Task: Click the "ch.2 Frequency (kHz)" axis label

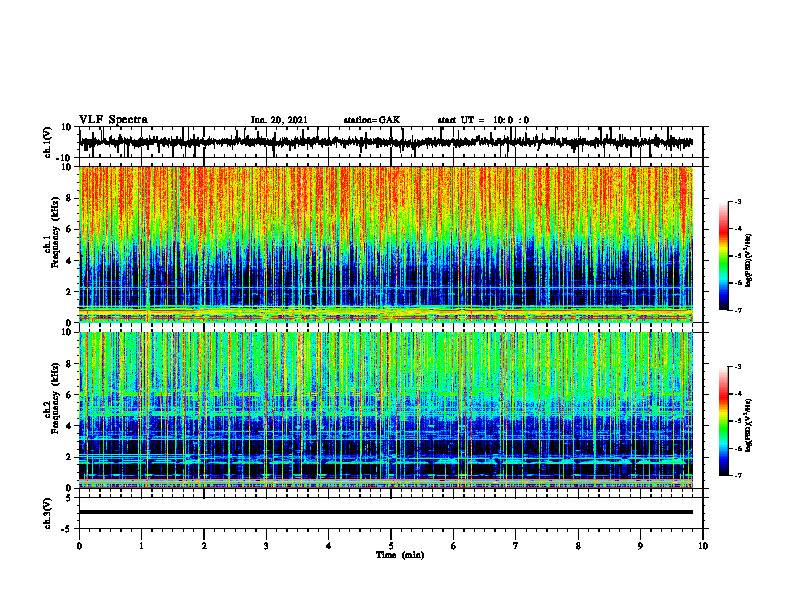Action: tap(52, 399)
